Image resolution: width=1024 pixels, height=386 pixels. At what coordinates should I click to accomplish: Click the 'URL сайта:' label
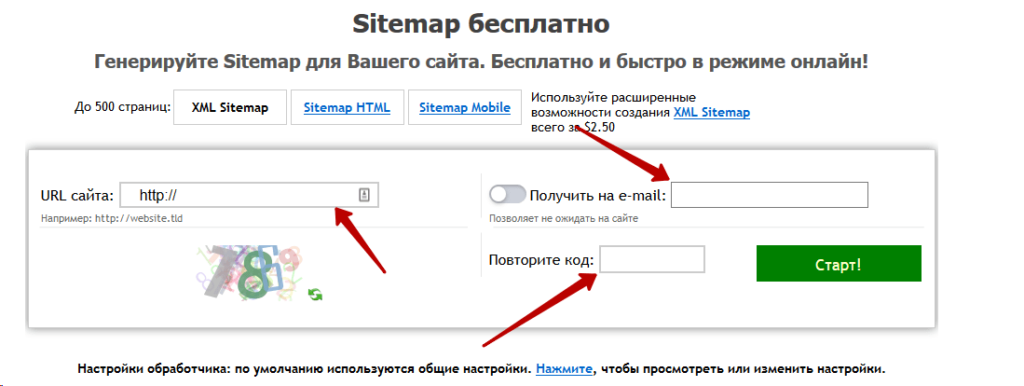point(77,195)
